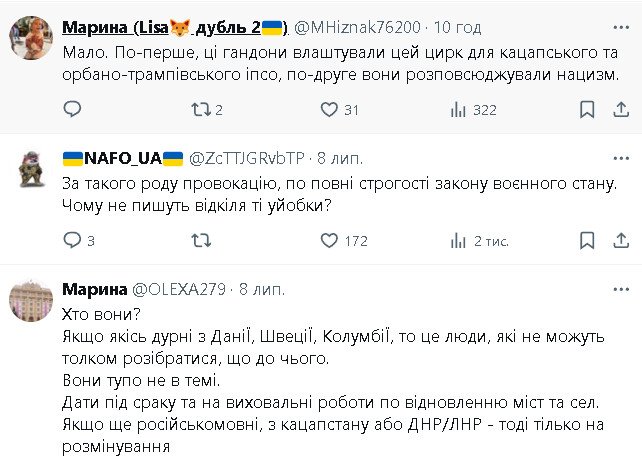Retweet the NAFO_UA post

tap(200, 240)
